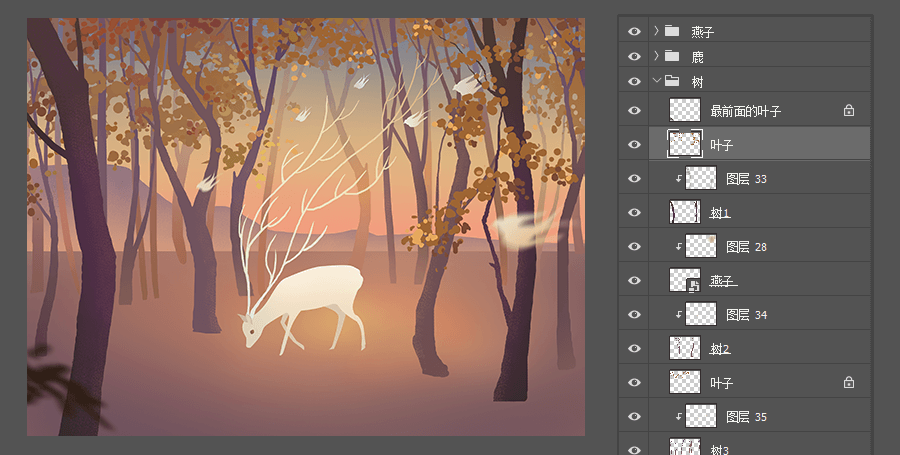The image size is (900, 455).
Task: Hide the 燕子 group
Action: pos(634,32)
